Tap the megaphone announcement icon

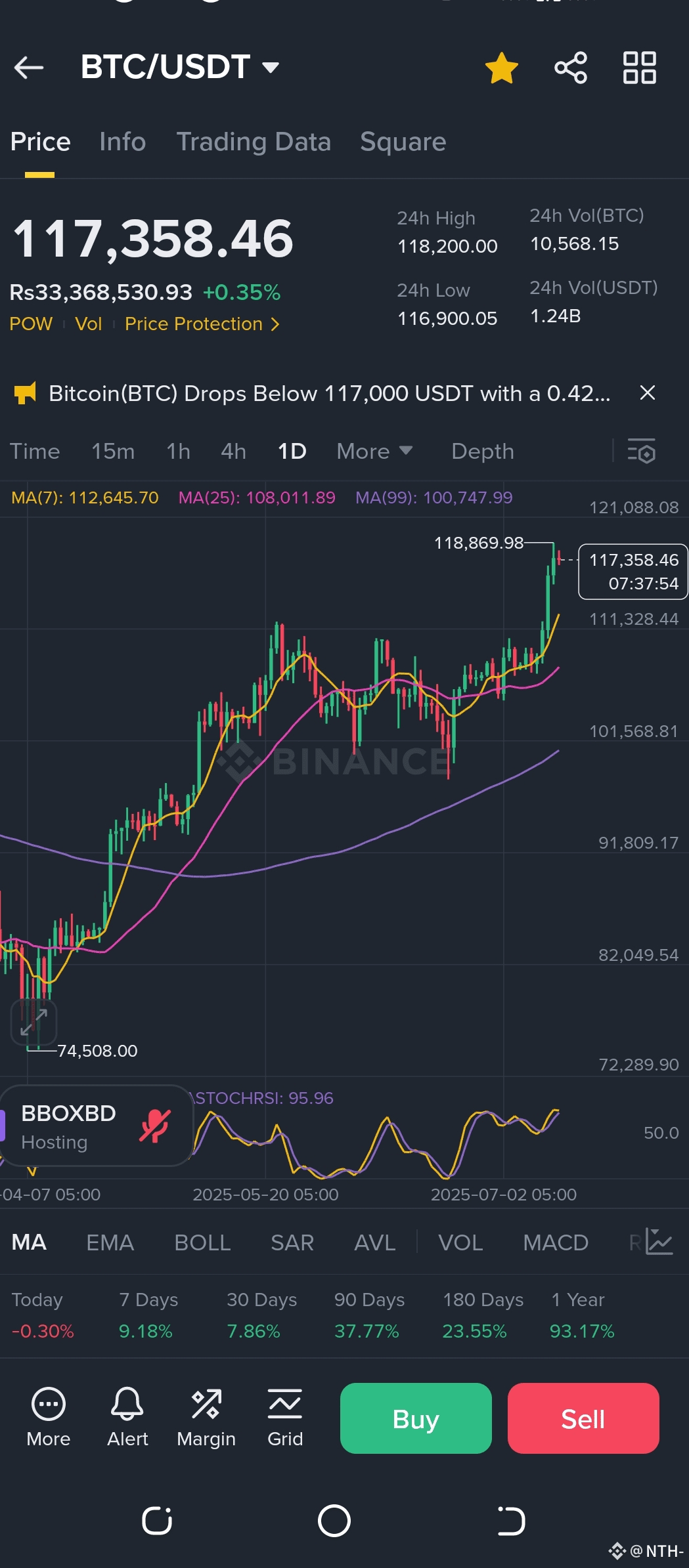[x=25, y=393]
